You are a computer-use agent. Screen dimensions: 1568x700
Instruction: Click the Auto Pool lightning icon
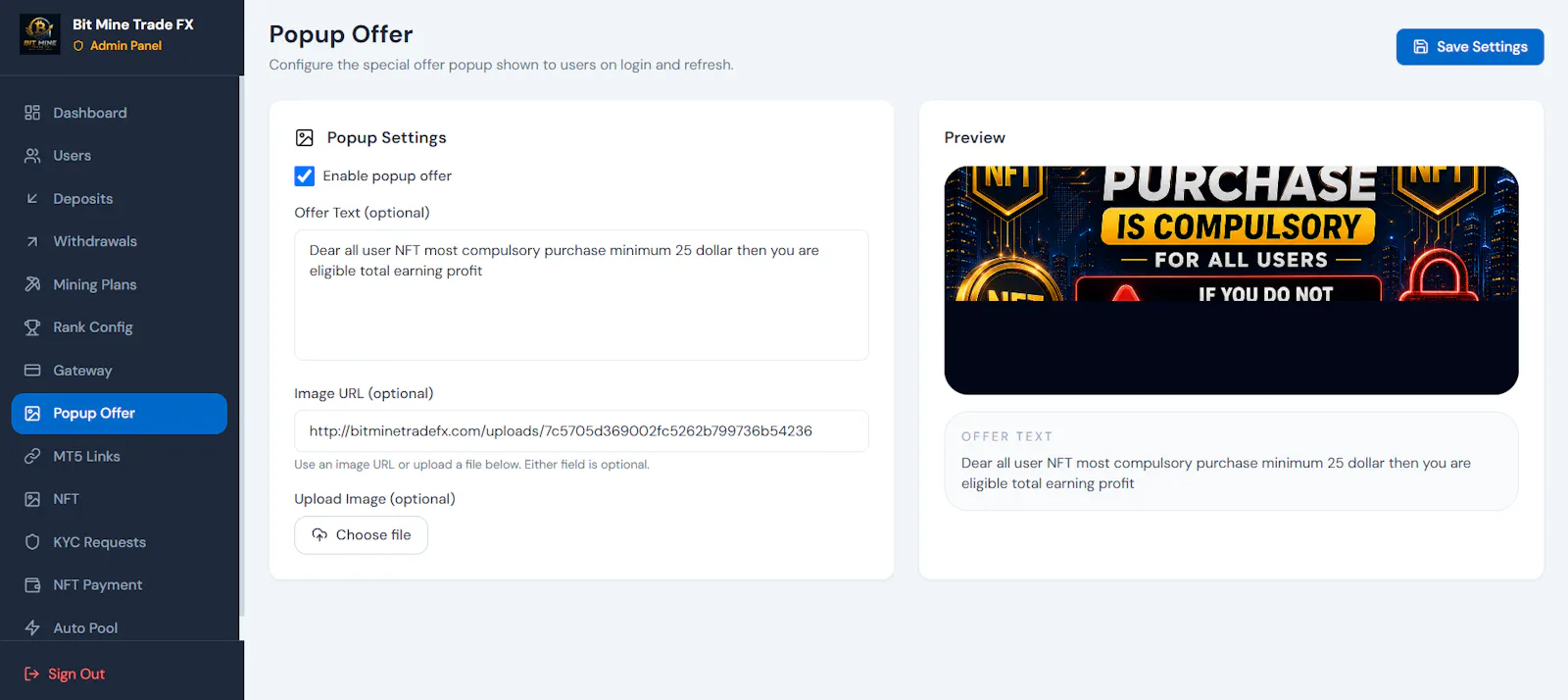[32, 627]
